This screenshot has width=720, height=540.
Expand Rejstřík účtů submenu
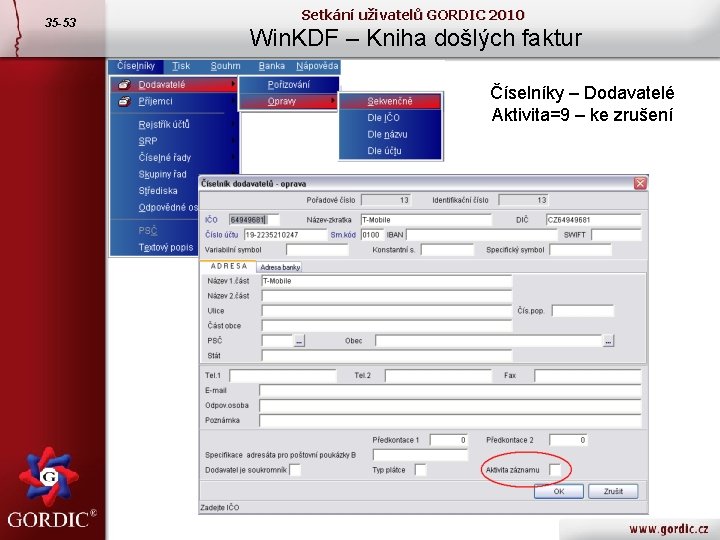pyautogui.click(x=174, y=124)
